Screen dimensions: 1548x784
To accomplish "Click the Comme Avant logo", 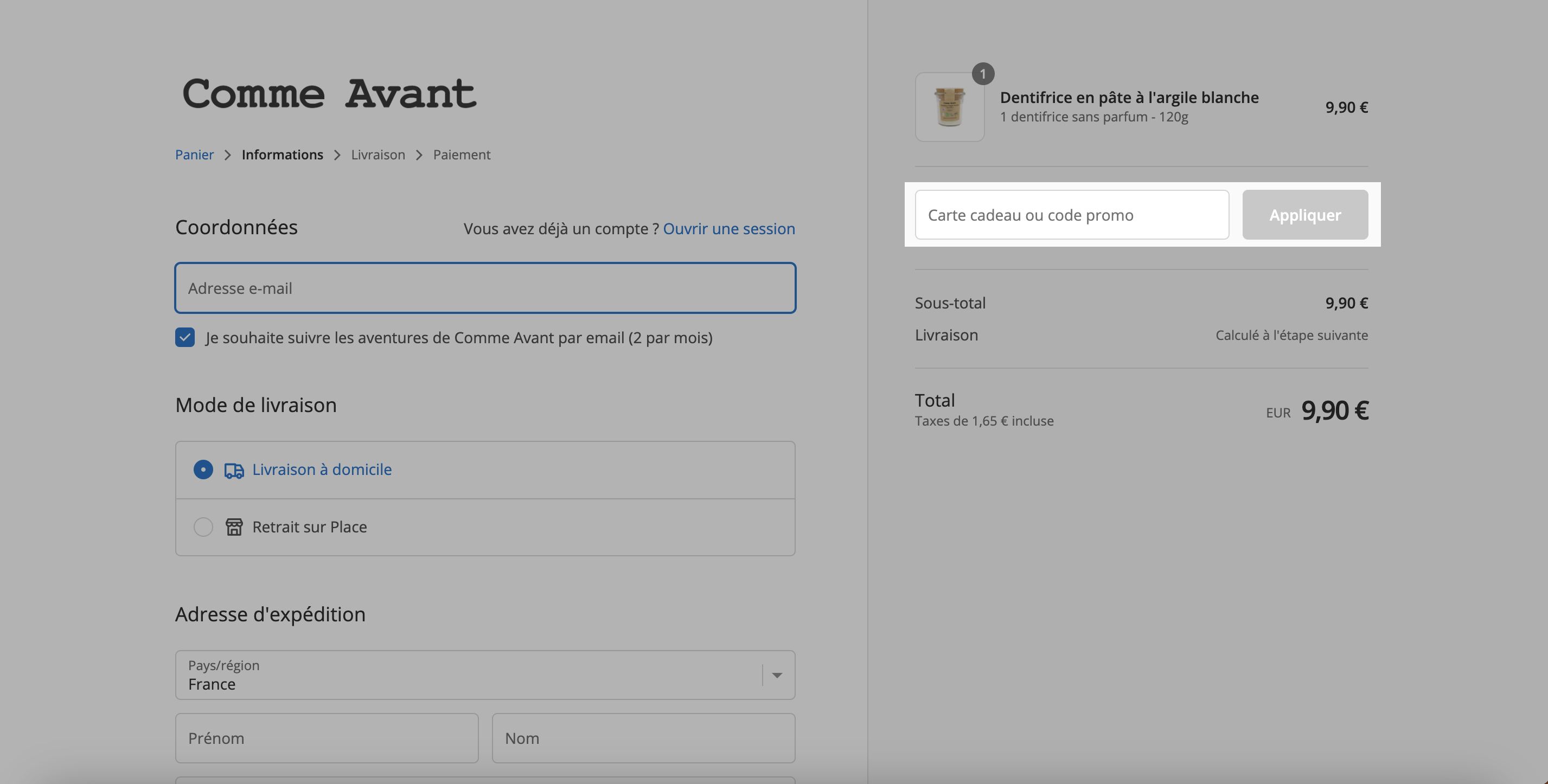I will click(329, 94).
